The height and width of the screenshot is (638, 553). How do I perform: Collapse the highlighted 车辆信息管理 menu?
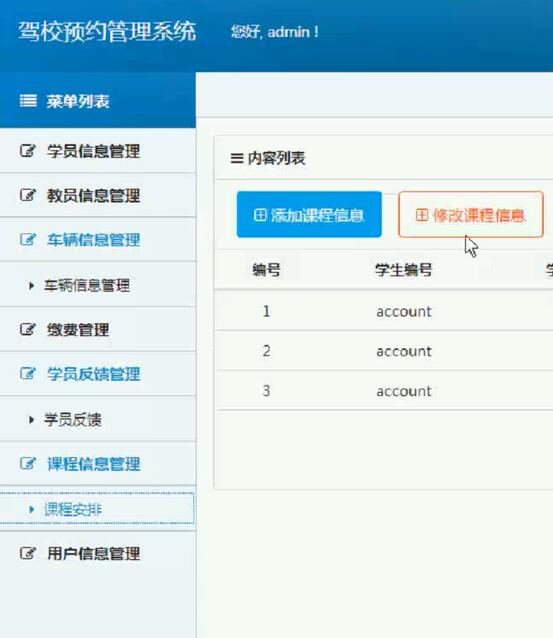[98, 240]
